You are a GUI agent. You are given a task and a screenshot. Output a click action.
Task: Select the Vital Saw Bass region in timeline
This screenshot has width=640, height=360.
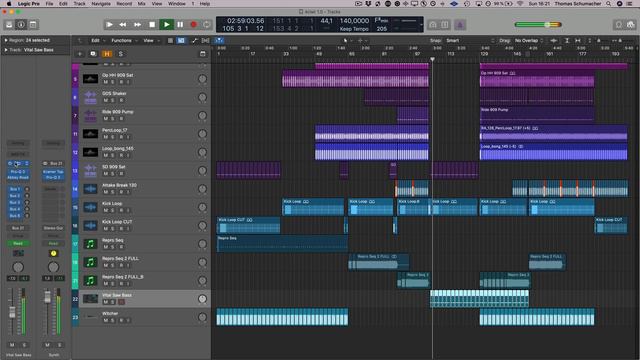[x=480, y=299]
